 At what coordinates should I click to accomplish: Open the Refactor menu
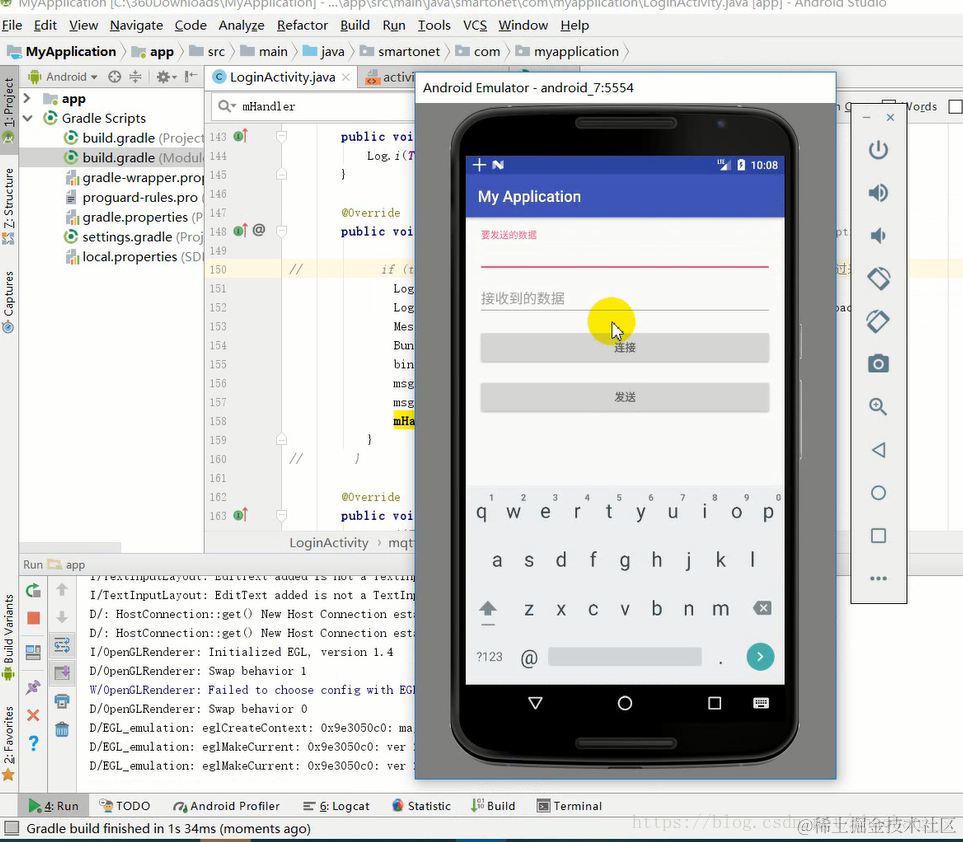(x=302, y=25)
